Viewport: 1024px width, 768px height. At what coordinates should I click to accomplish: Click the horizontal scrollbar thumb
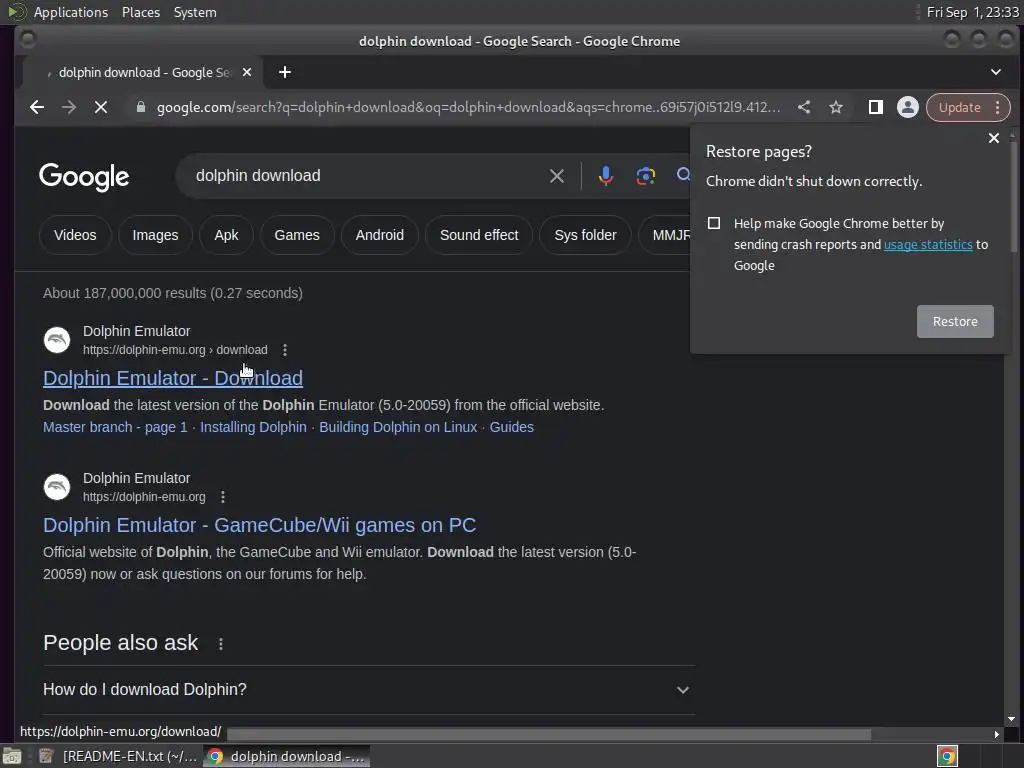pyautogui.click(x=549, y=735)
